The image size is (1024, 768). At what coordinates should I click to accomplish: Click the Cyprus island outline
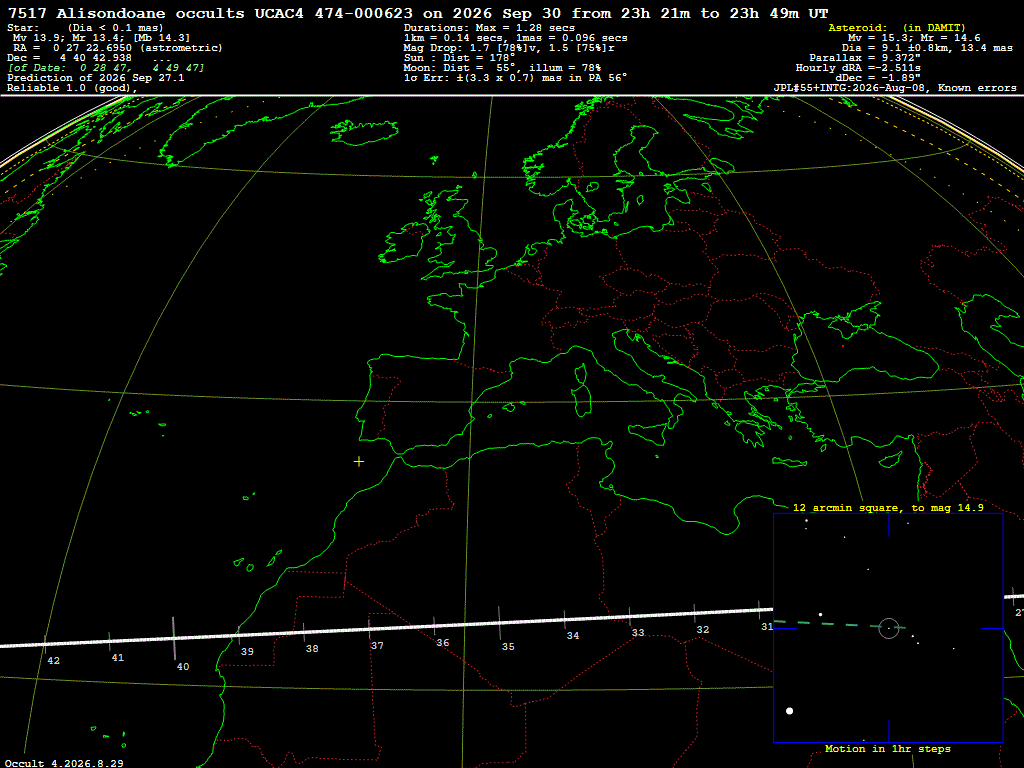click(891, 460)
